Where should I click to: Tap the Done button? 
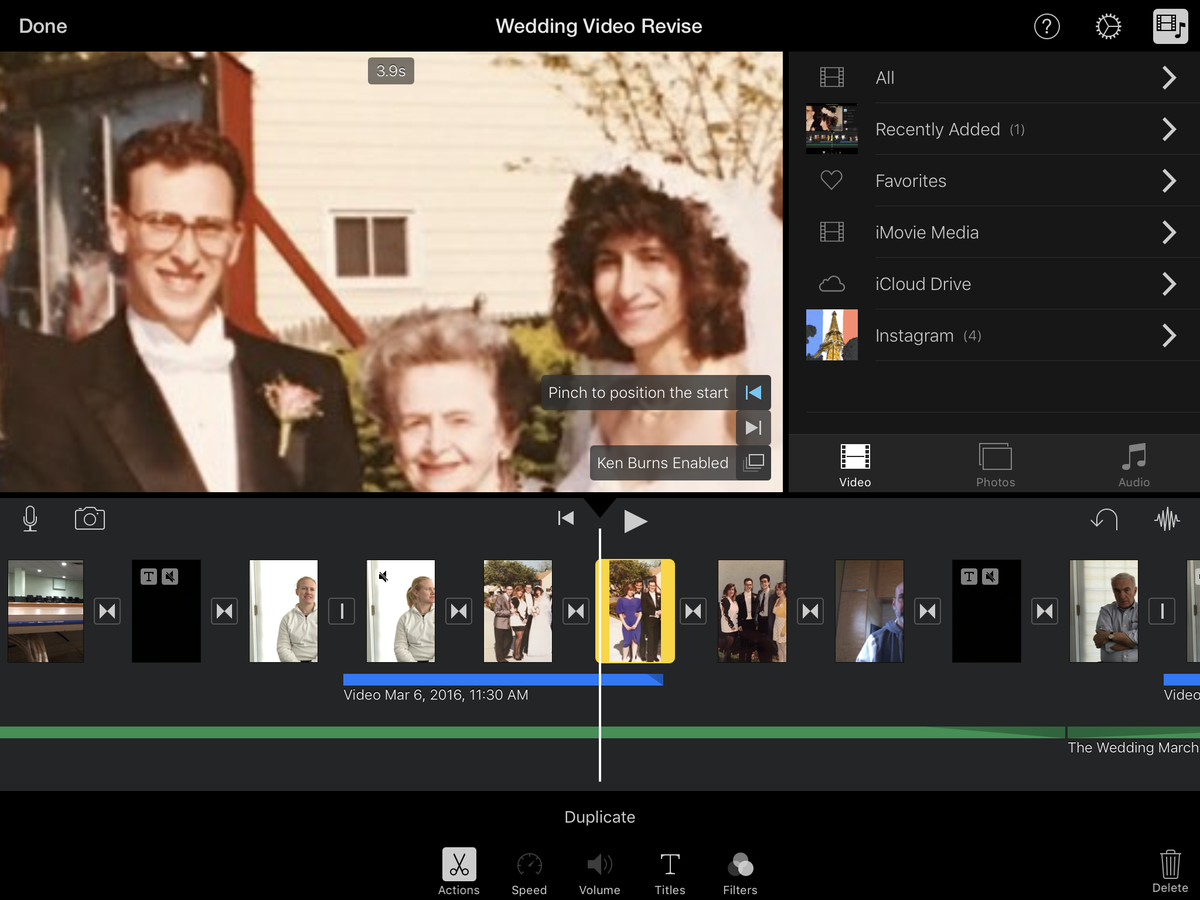click(43, 26)
